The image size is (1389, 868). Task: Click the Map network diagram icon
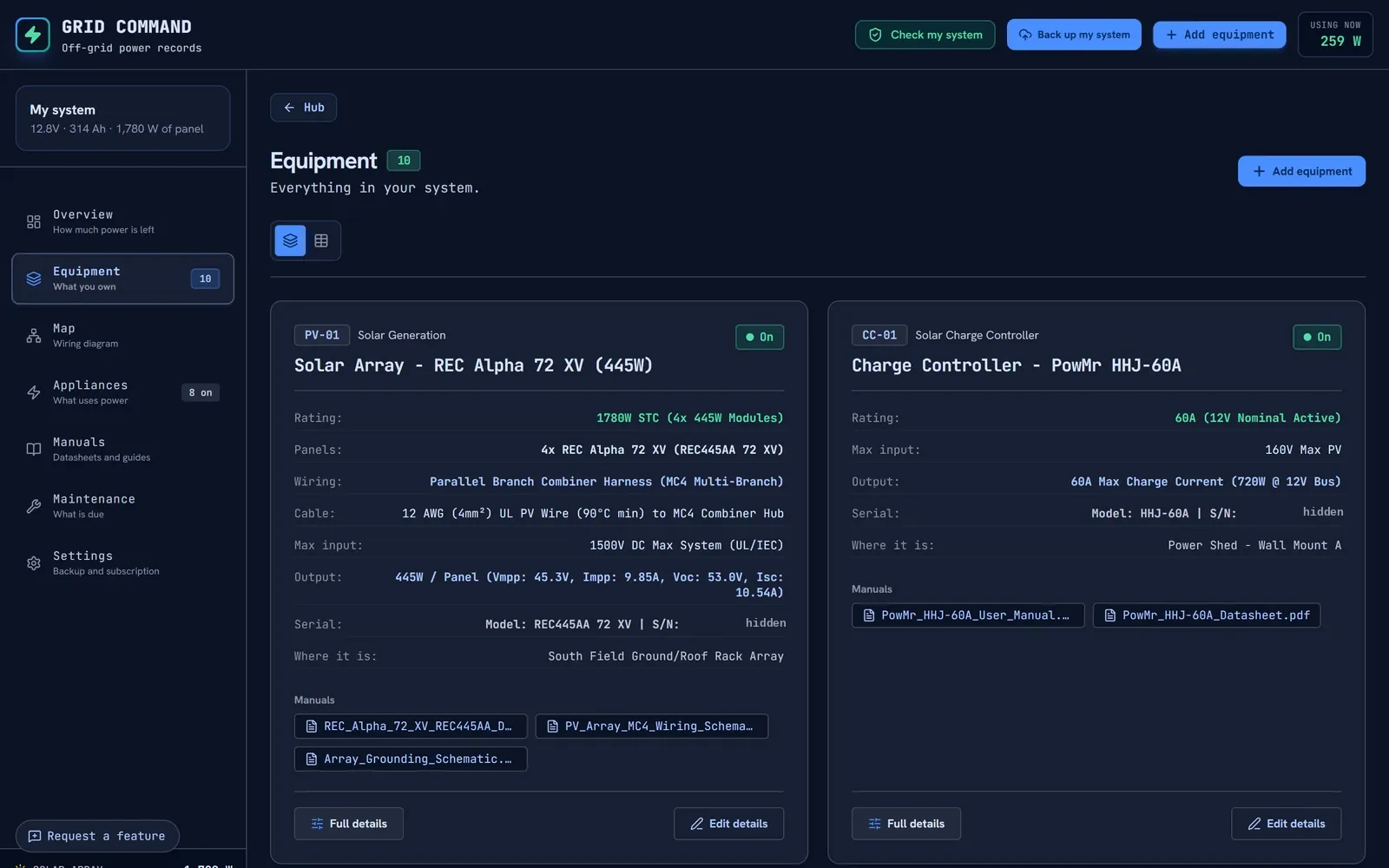point(34,335)
